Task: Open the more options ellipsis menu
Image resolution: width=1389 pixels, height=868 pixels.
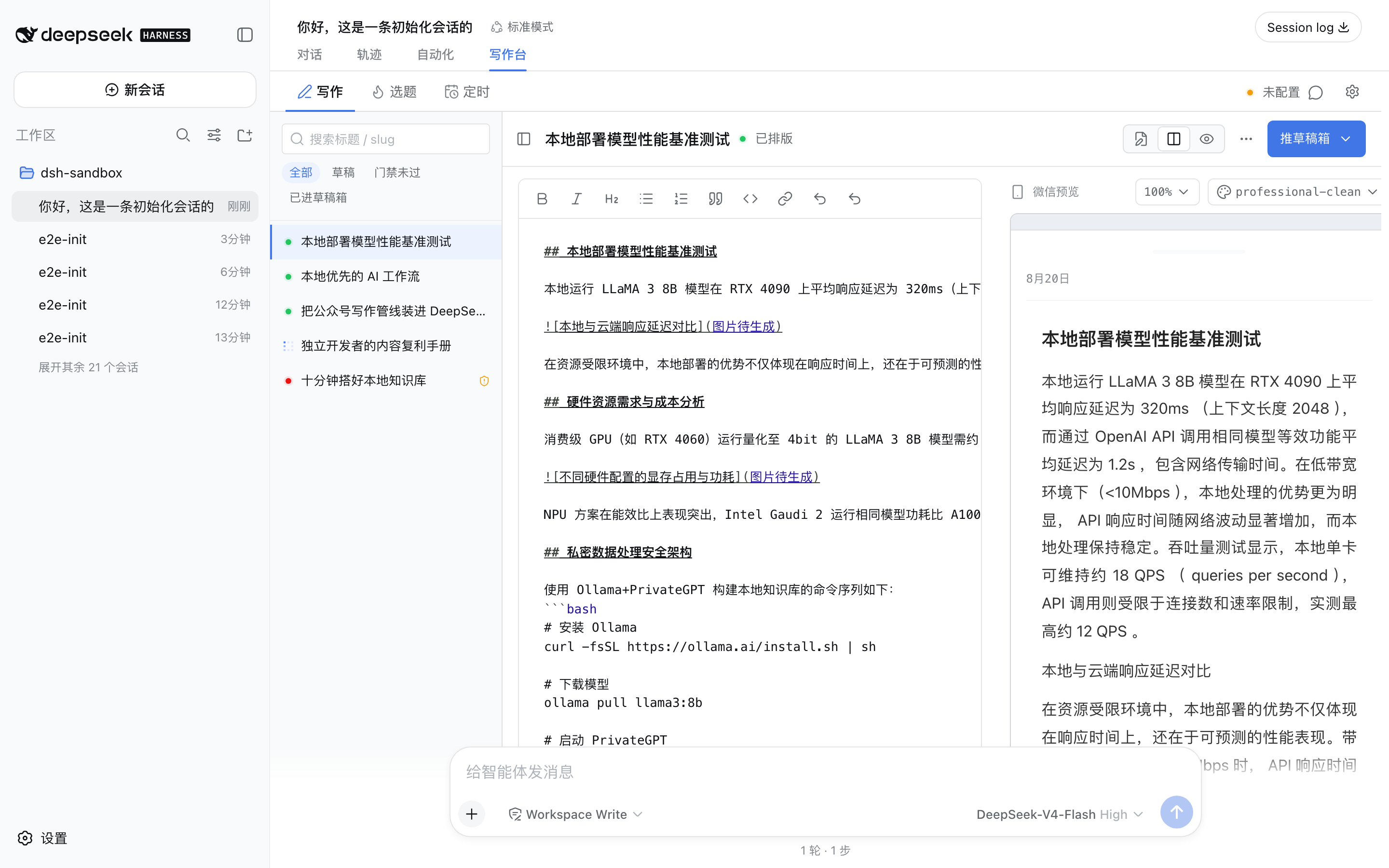Action: 1245,139
